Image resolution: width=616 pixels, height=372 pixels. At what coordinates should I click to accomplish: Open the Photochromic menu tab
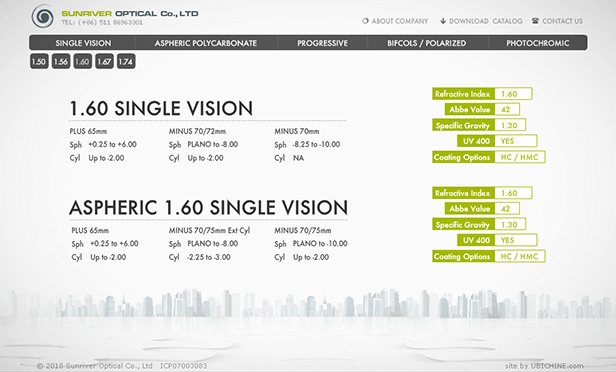click(x=537, y=43)
